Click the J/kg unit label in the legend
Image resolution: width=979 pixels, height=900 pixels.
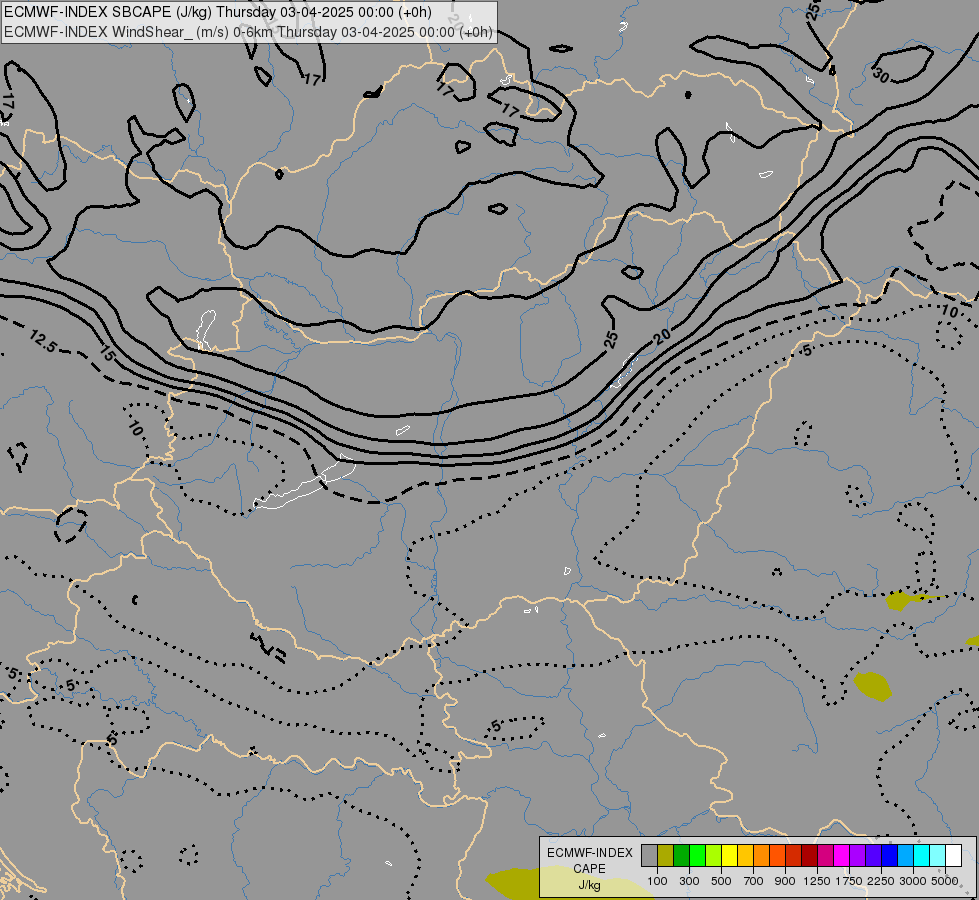(589, 885)
